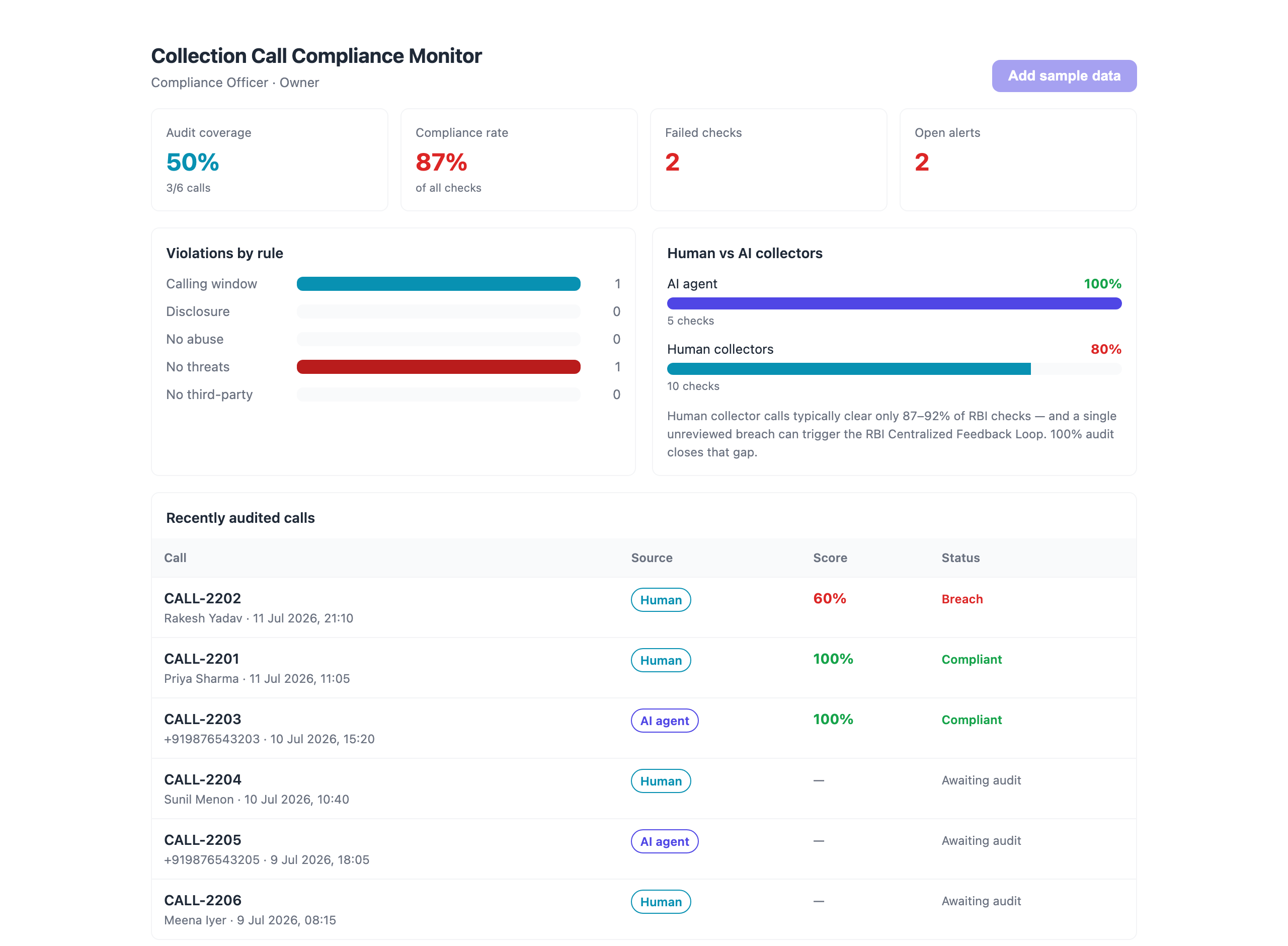Click Awaiting audit status of CALL-2206
Image resolution: width=1288 pixels, height=946 pixels.
click(x=981, y=901)
